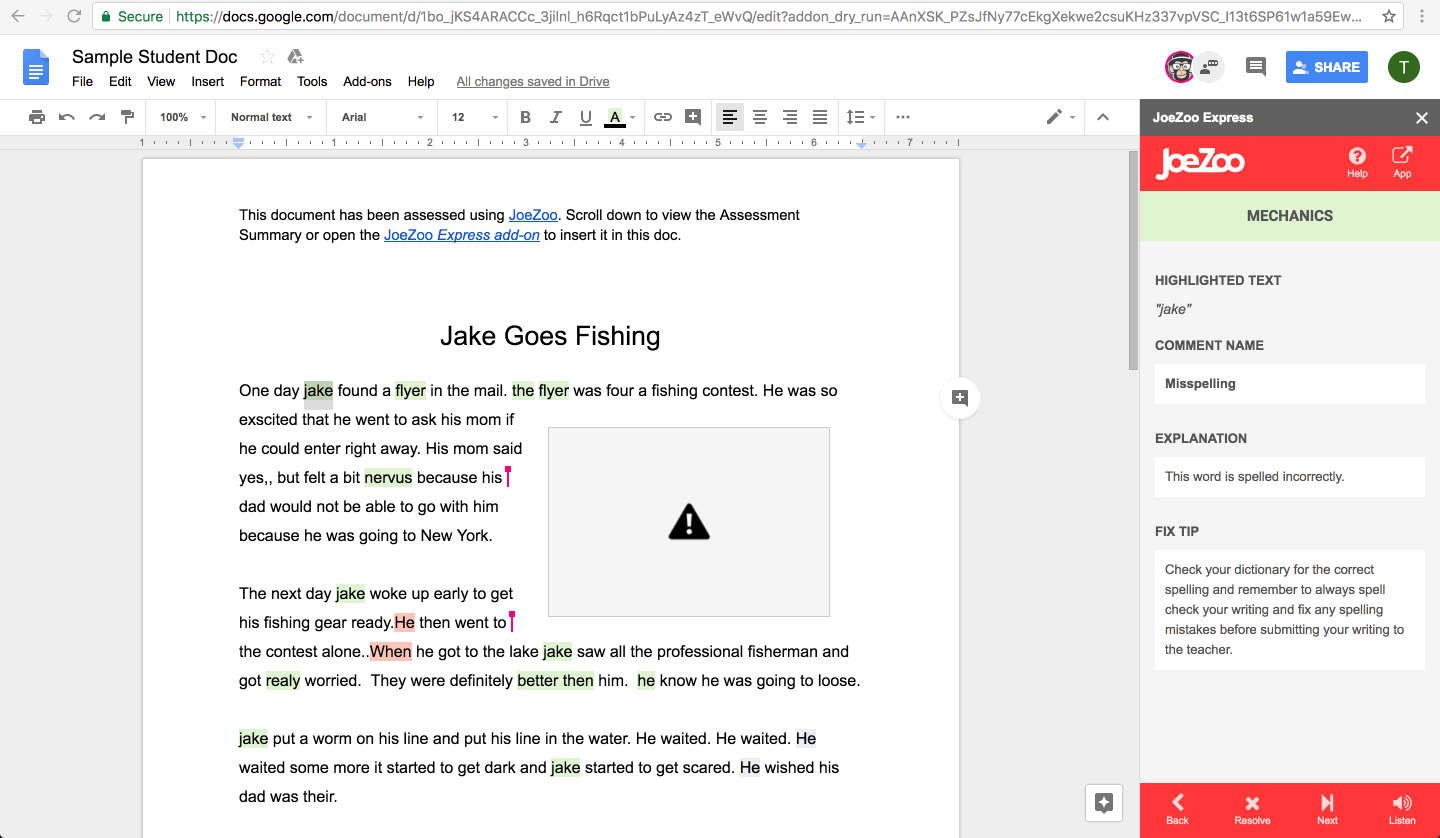The image size is (1440, 838).
Task: Toggle underline formatting
Action: [586, 117]
